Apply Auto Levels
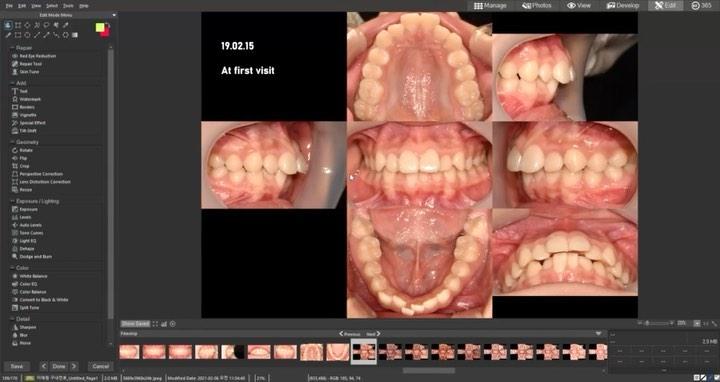The image size is (720, 382). coord(27,225)
